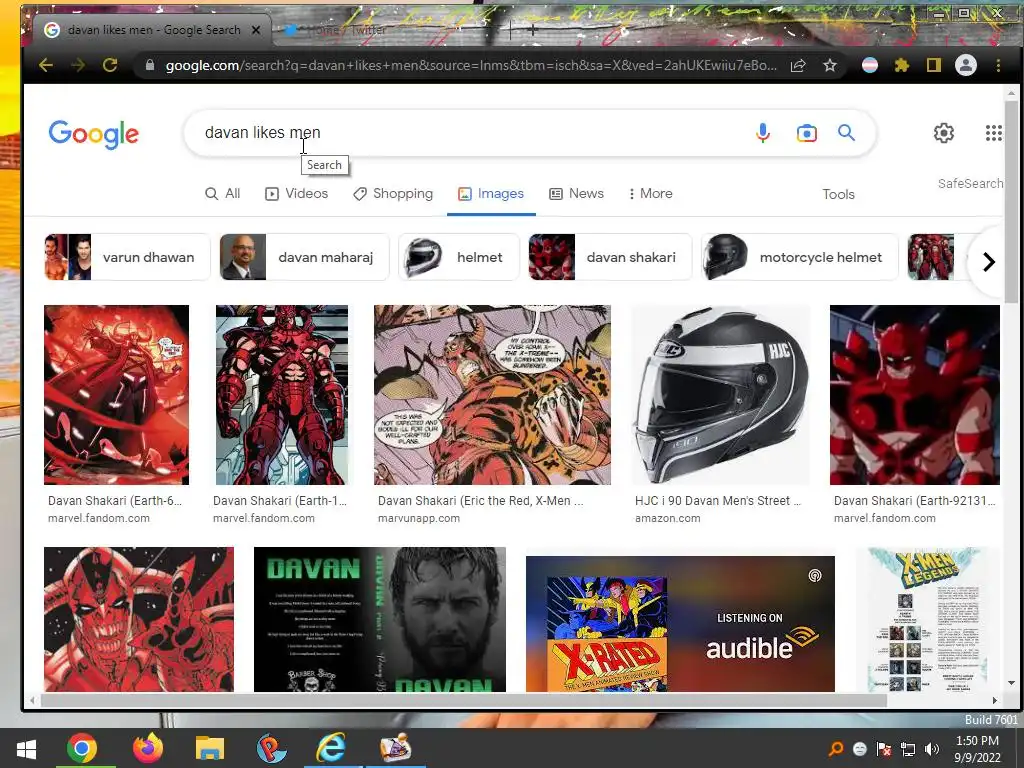Open the X-Men Legends image thumbnail
Image resolution: width=1024 pixels, height=768 pixels.
tap(927, 620)
